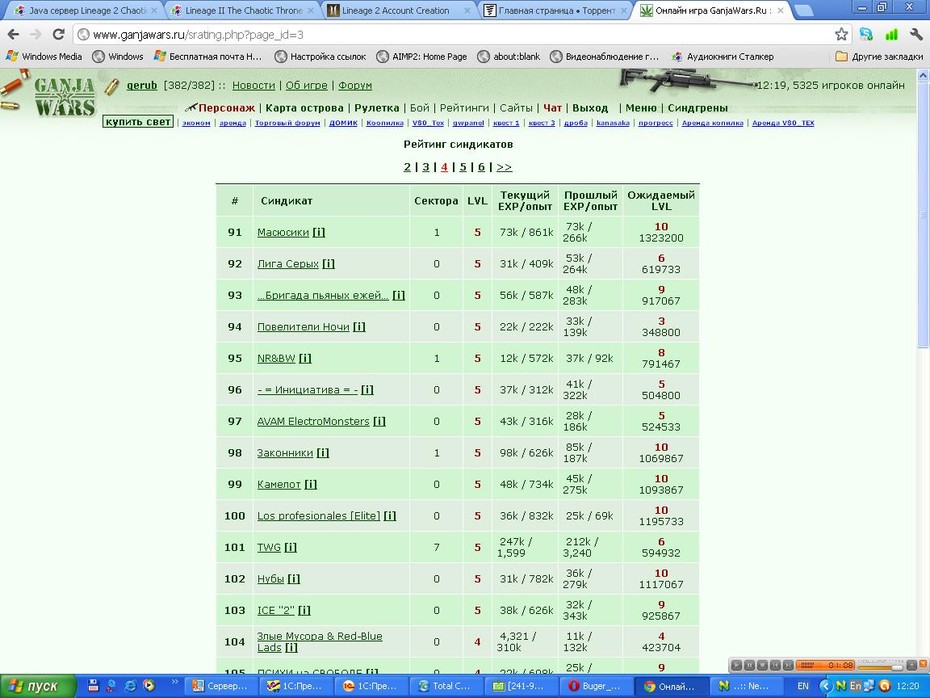This screenshot has height=698, width=930.
Task: Go to ratings page 6
Action: point(481,167)
